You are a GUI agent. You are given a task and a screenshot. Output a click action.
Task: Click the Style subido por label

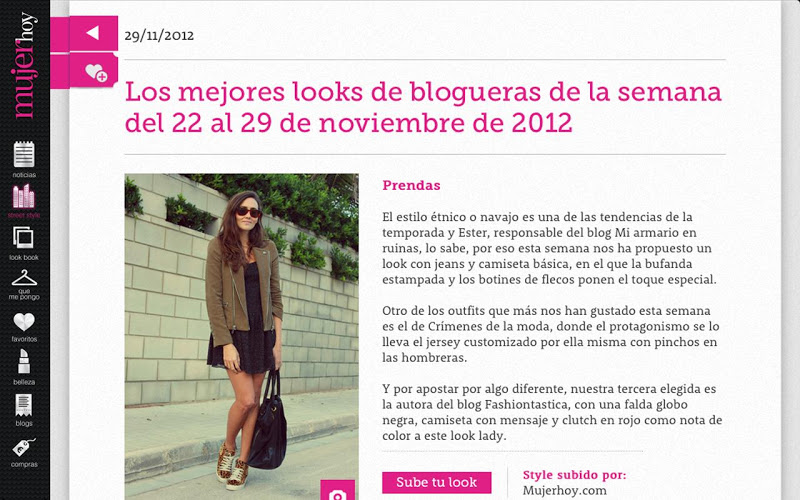[574, 475]
